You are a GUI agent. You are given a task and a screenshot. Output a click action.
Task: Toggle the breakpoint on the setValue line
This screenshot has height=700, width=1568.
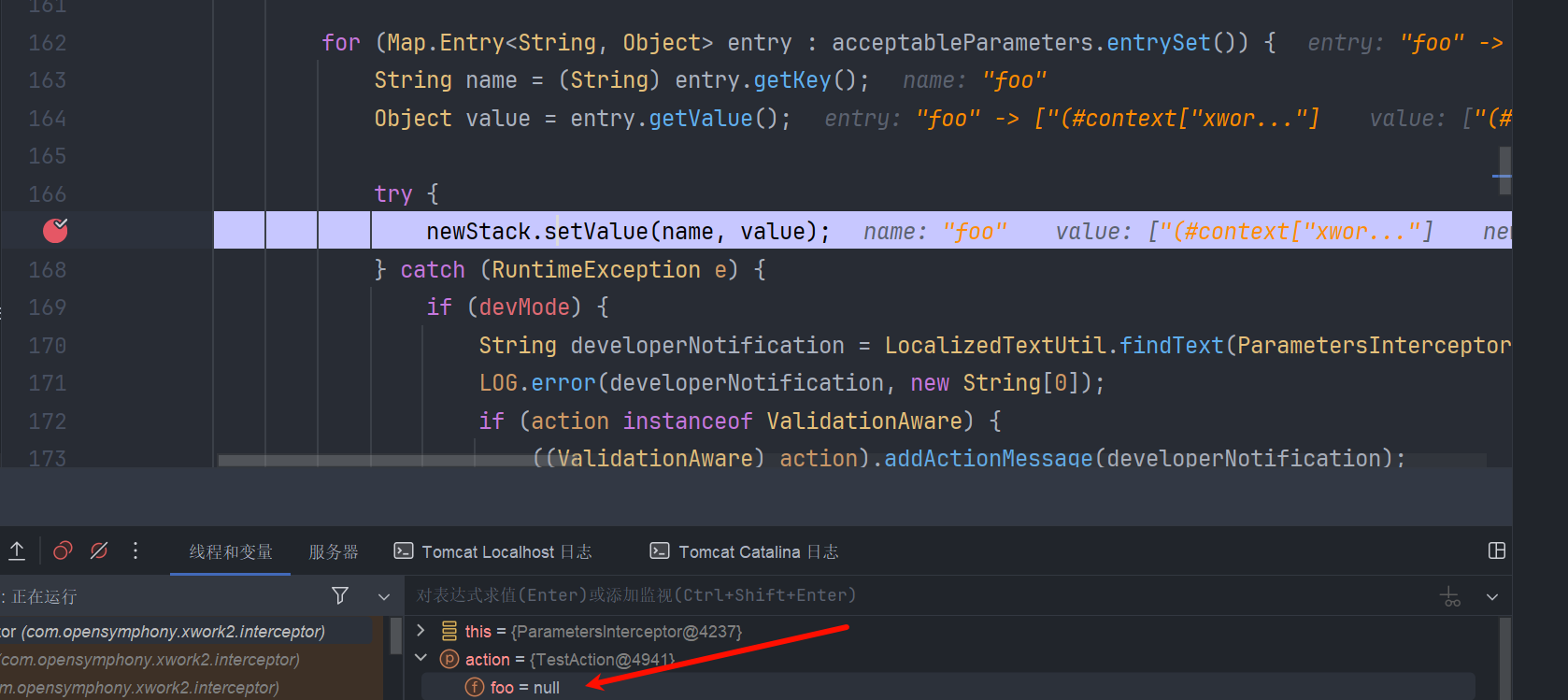tap(55, 230)
